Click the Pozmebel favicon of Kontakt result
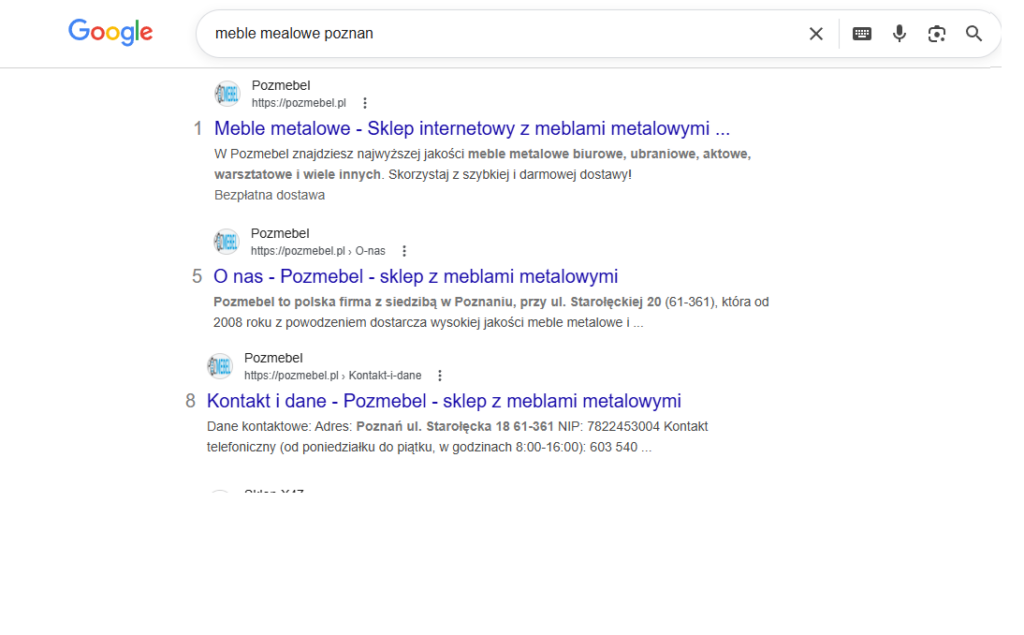1024x635 pixels. tap(219, 366)
